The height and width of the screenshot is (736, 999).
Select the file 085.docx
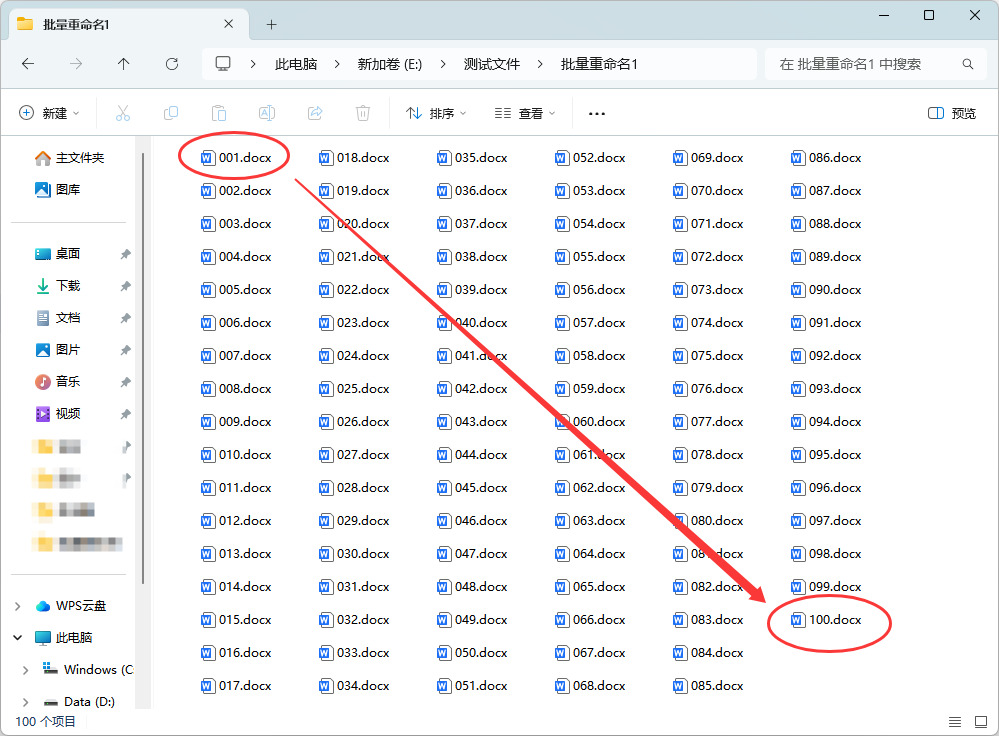tap(708, 686)
